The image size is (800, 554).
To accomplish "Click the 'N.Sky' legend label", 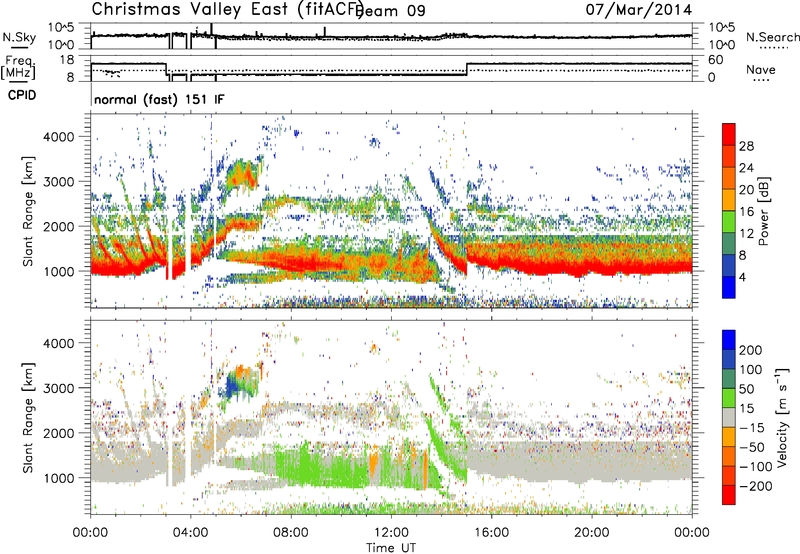I will [19, 37].
